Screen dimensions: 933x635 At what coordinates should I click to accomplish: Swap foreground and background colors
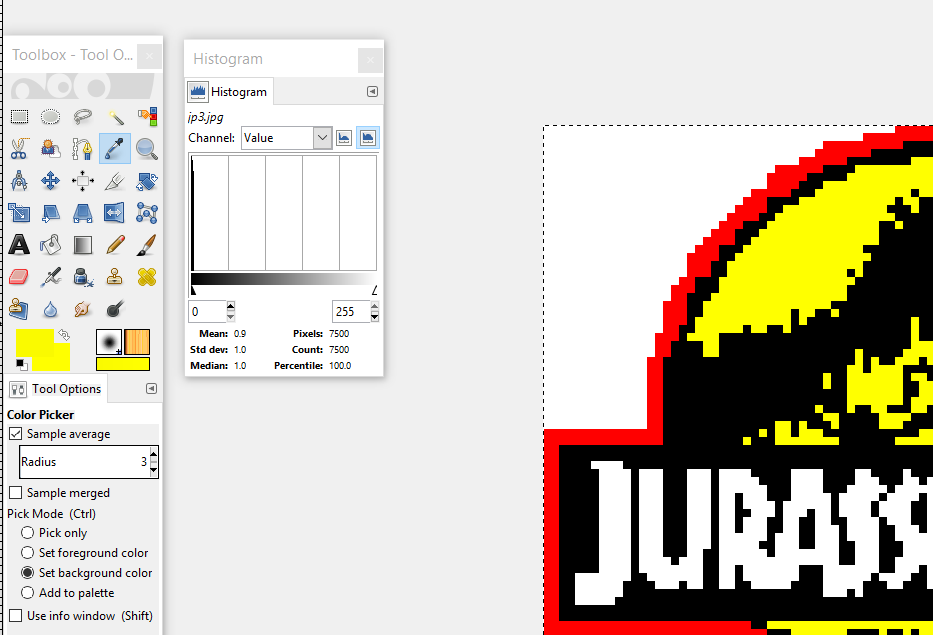[64, 334]
